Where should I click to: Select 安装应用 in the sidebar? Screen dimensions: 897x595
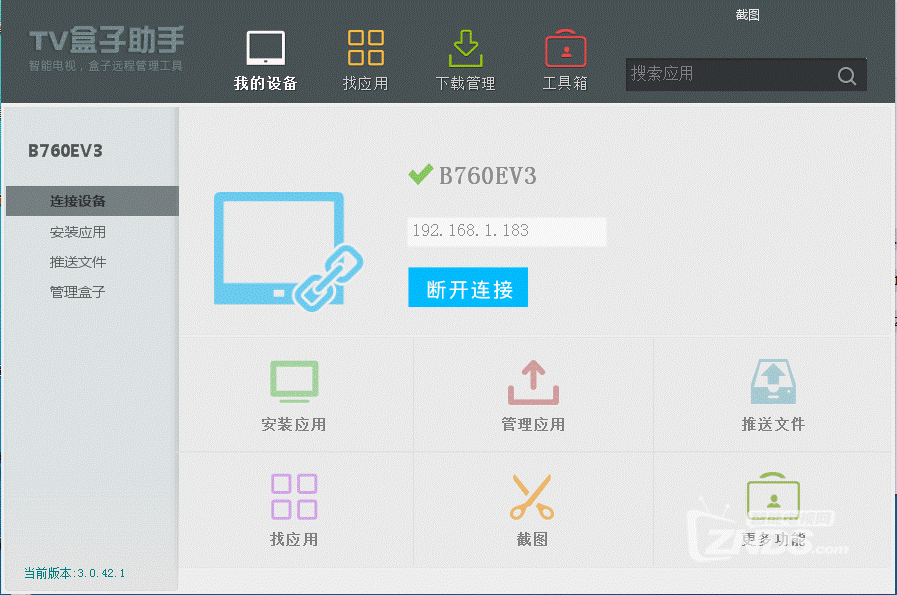tap(78, 232)
